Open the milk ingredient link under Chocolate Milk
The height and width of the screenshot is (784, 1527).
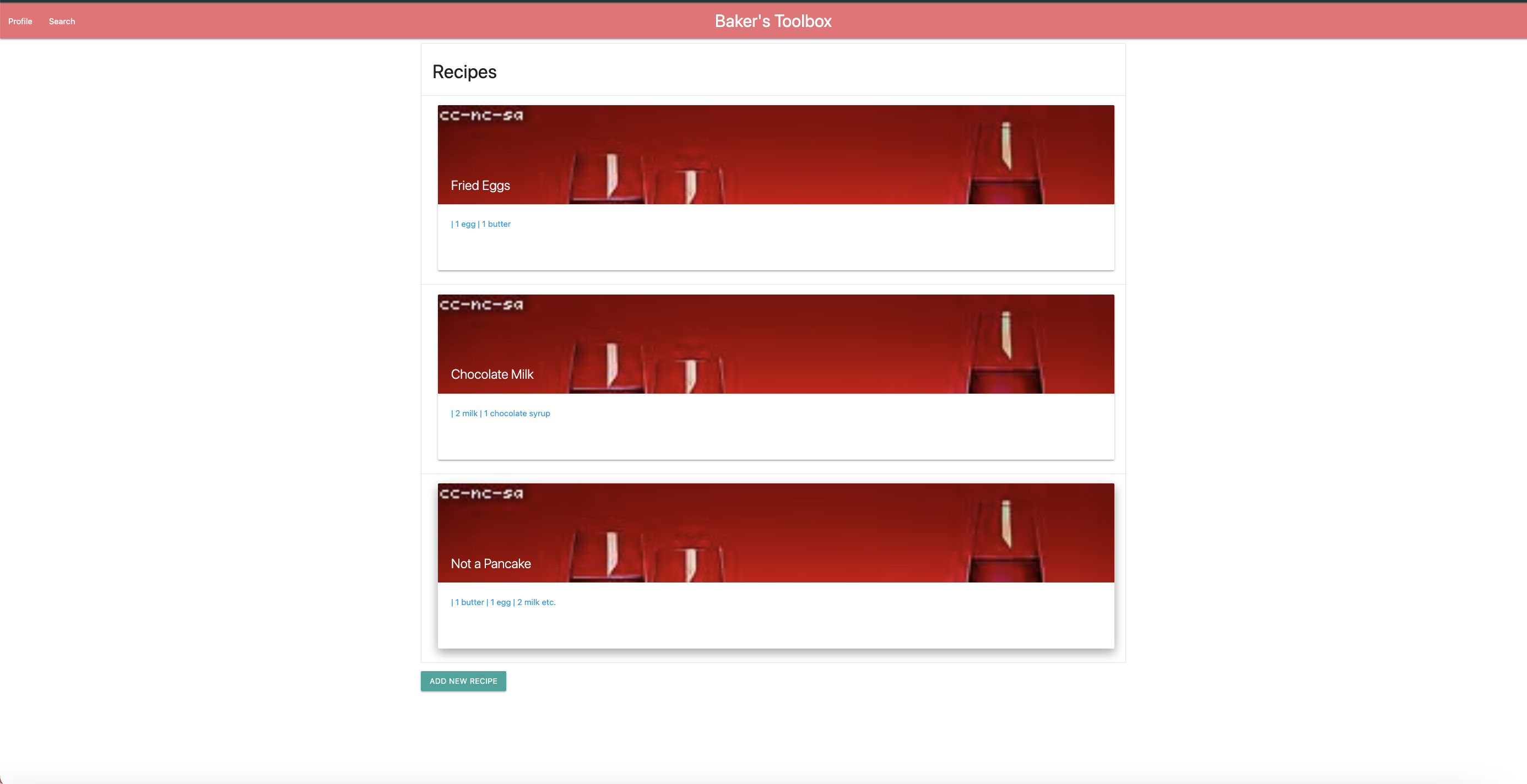466,413
